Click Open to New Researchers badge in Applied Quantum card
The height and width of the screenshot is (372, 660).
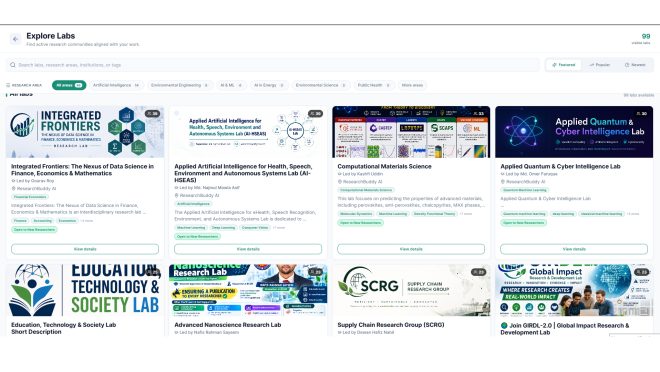click(524, 223)
